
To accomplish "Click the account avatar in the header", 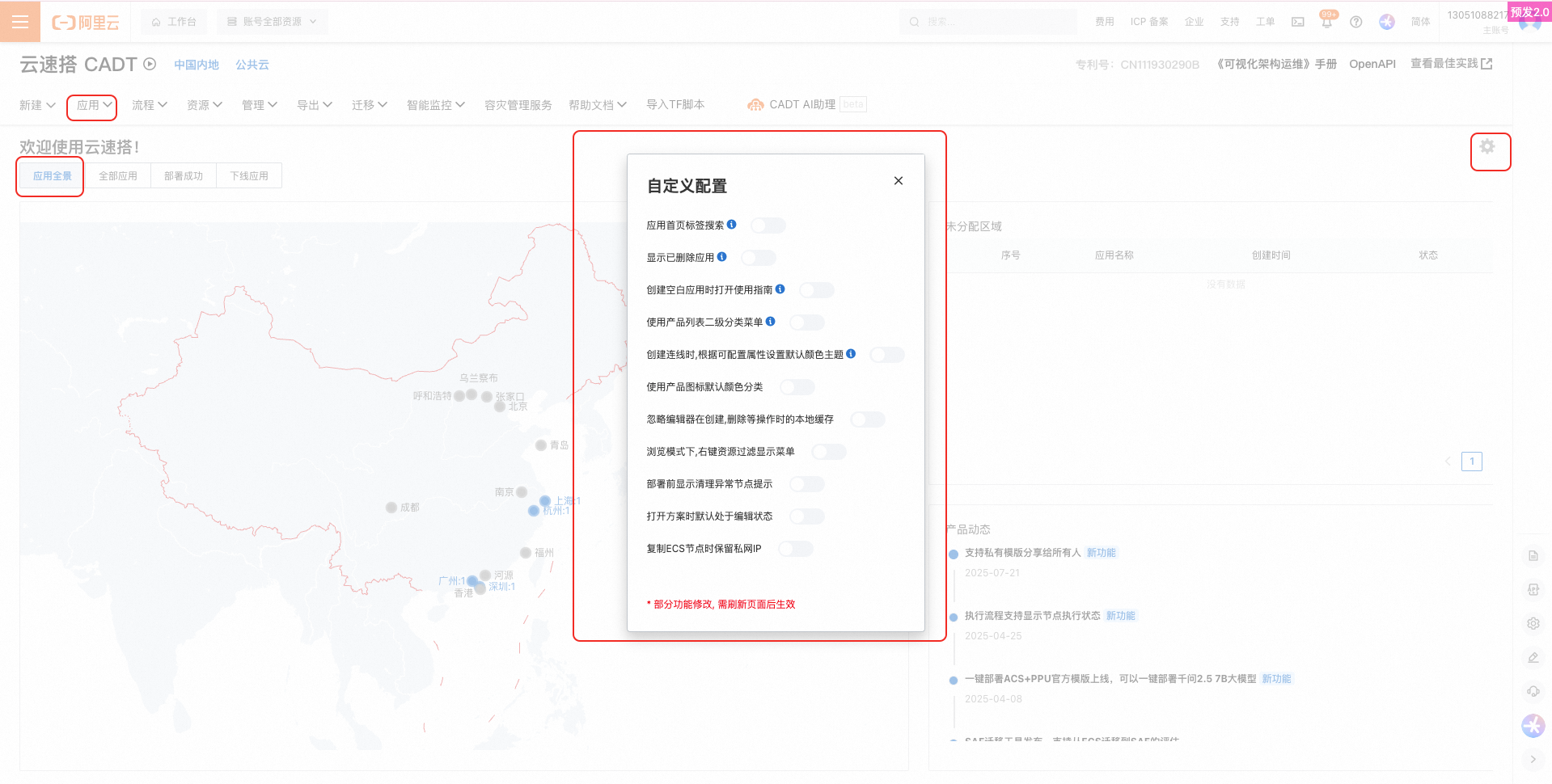I will point(1530,22).
